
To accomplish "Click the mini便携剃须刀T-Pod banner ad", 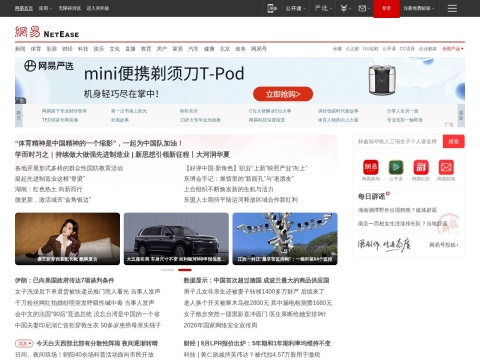I will 240,80.
